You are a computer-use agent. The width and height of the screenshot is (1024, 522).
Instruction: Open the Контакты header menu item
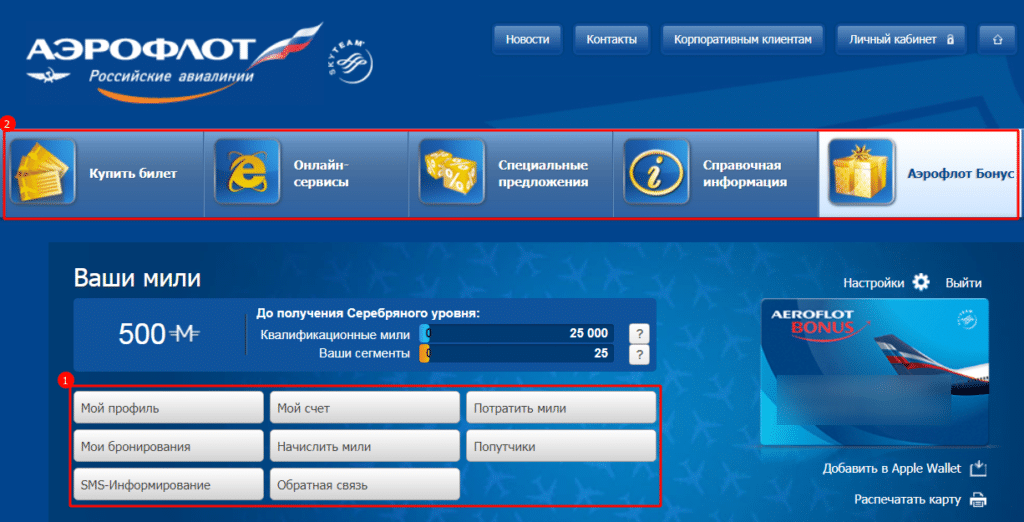click(x=612, y=40)
